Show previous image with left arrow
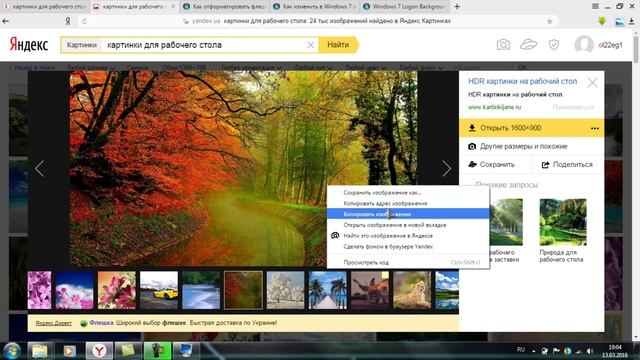 40,168
